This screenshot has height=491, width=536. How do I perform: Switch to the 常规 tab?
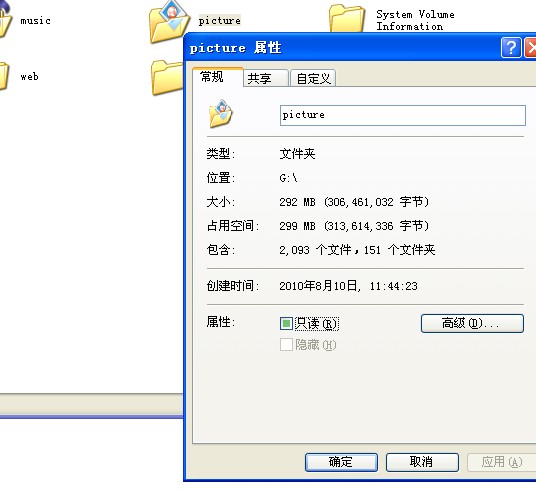pyautogui.click(x=217, y=77)
